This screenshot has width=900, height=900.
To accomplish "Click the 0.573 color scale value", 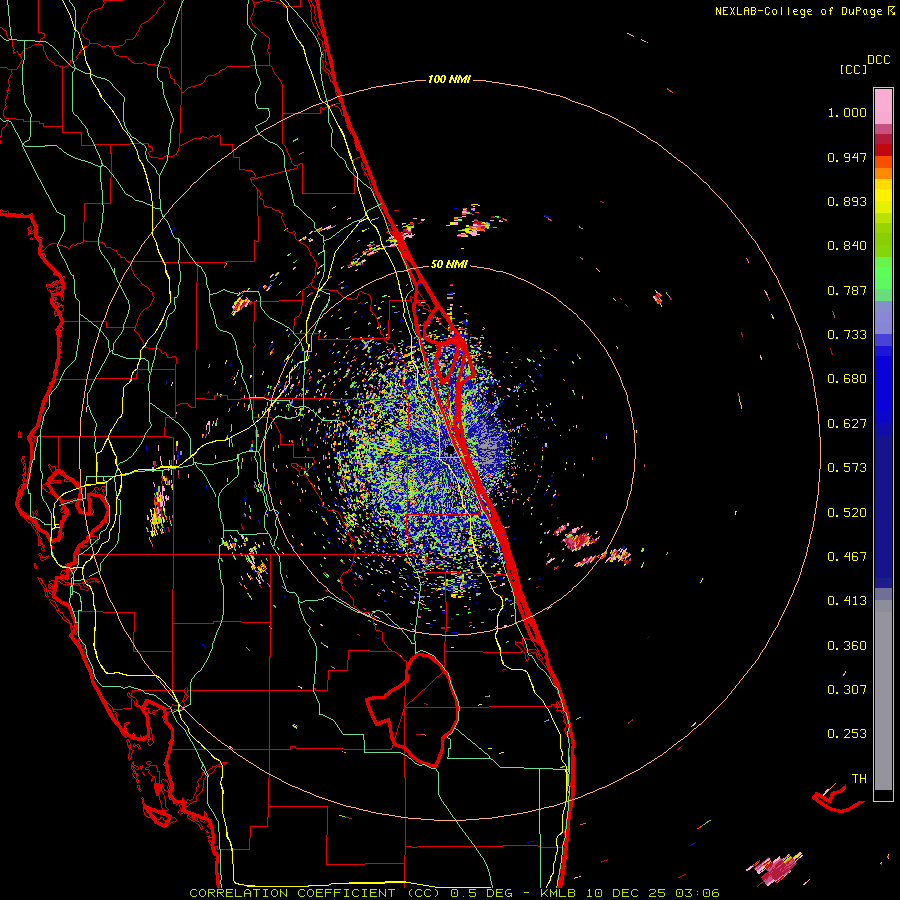I will point(847,468).
